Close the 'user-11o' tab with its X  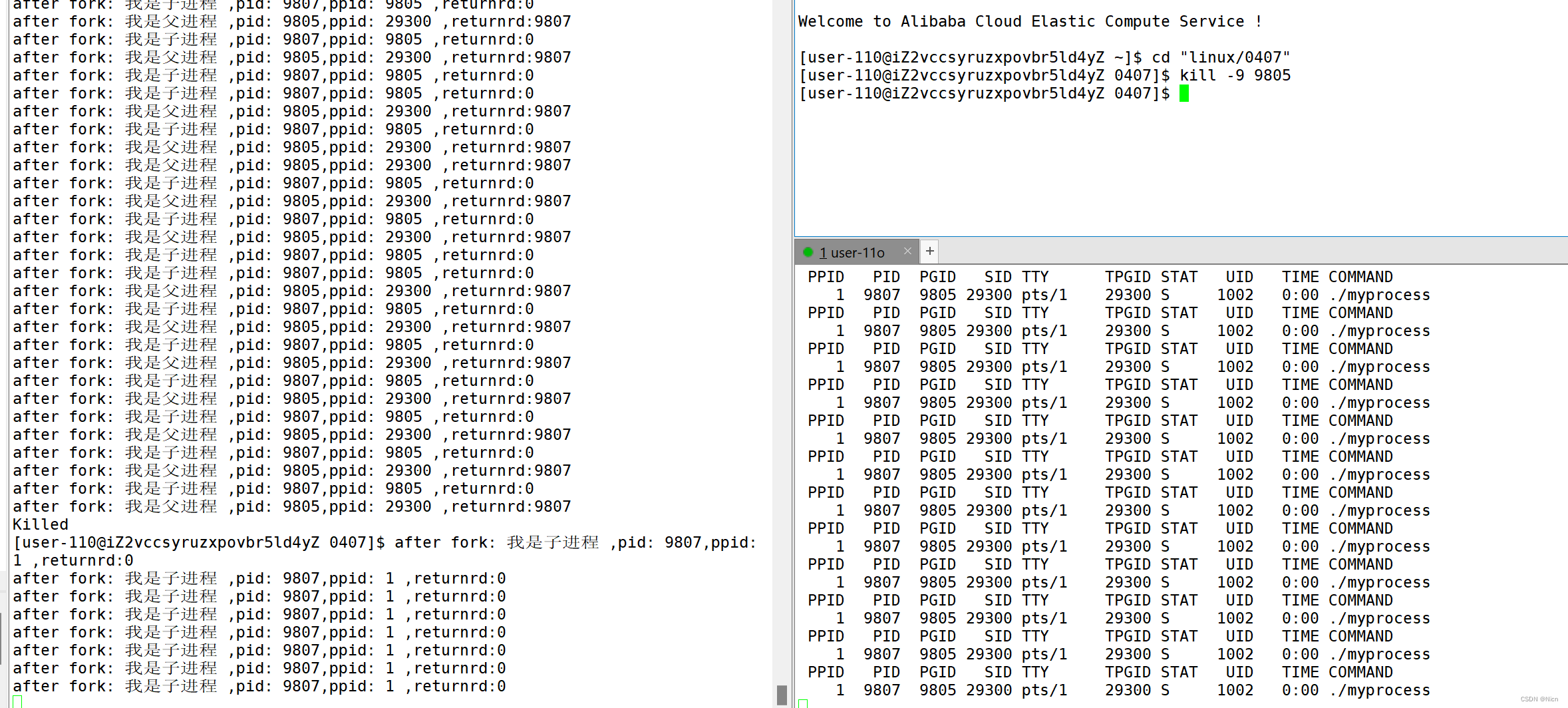coord(907,252)
